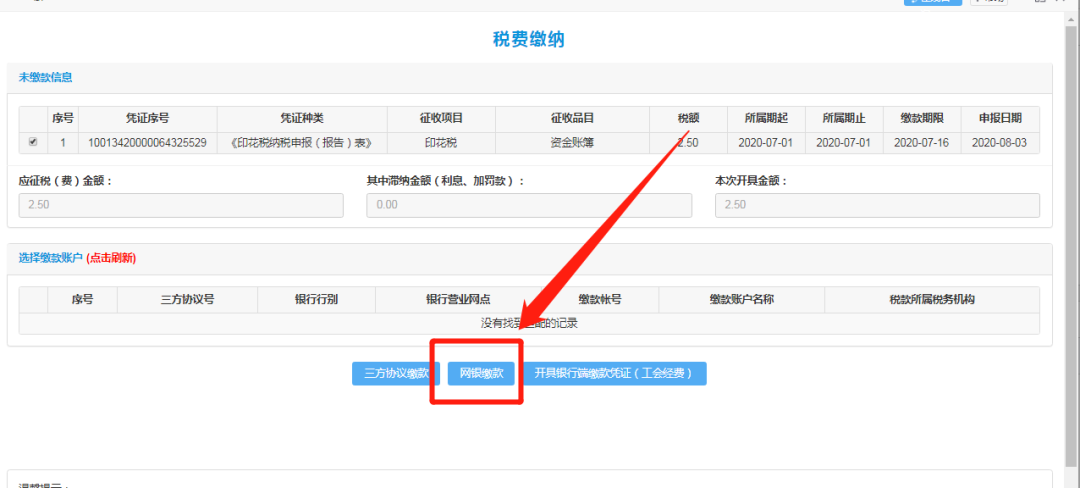Uncheck the checkbox for voucher row 1
This screenshot has width=1080, height=488.
(x=33, y=142)
